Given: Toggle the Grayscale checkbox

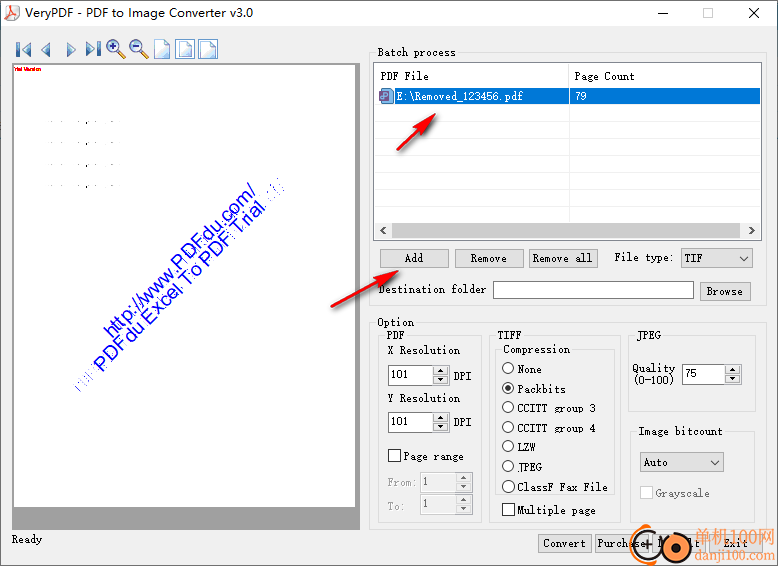Looking at the screenshot, I should [x=646, y=493].
